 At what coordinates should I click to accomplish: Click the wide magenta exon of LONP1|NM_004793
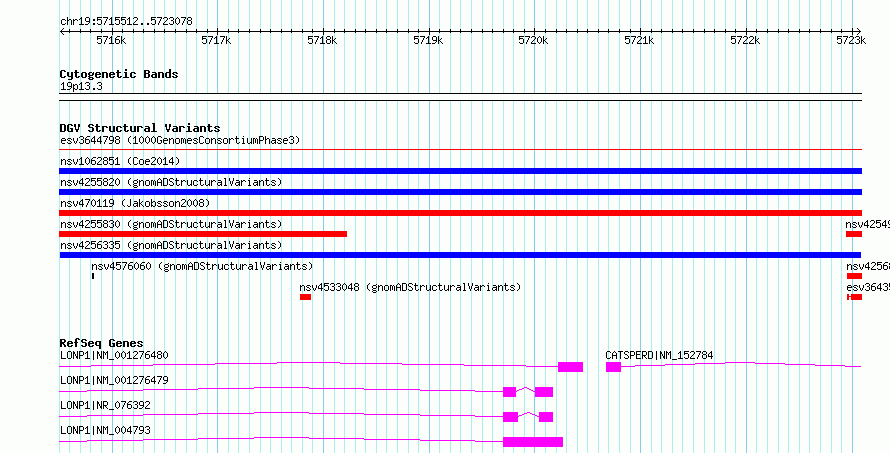click(533, 442)
